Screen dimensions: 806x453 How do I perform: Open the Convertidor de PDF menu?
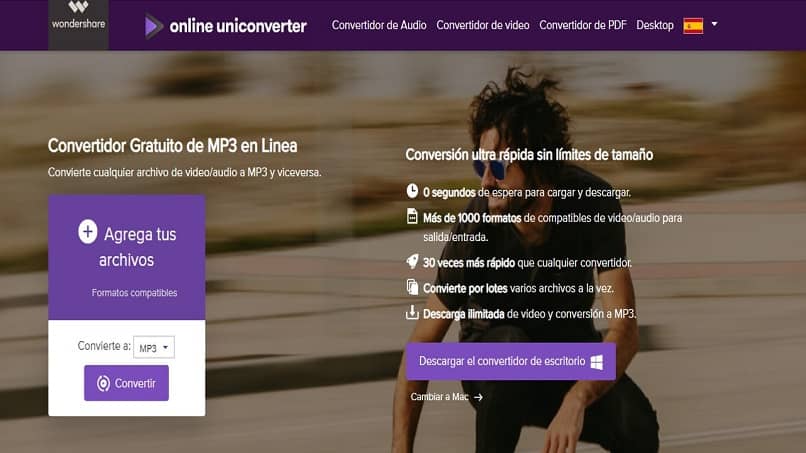pyautogui.click(x=583, y=25)
